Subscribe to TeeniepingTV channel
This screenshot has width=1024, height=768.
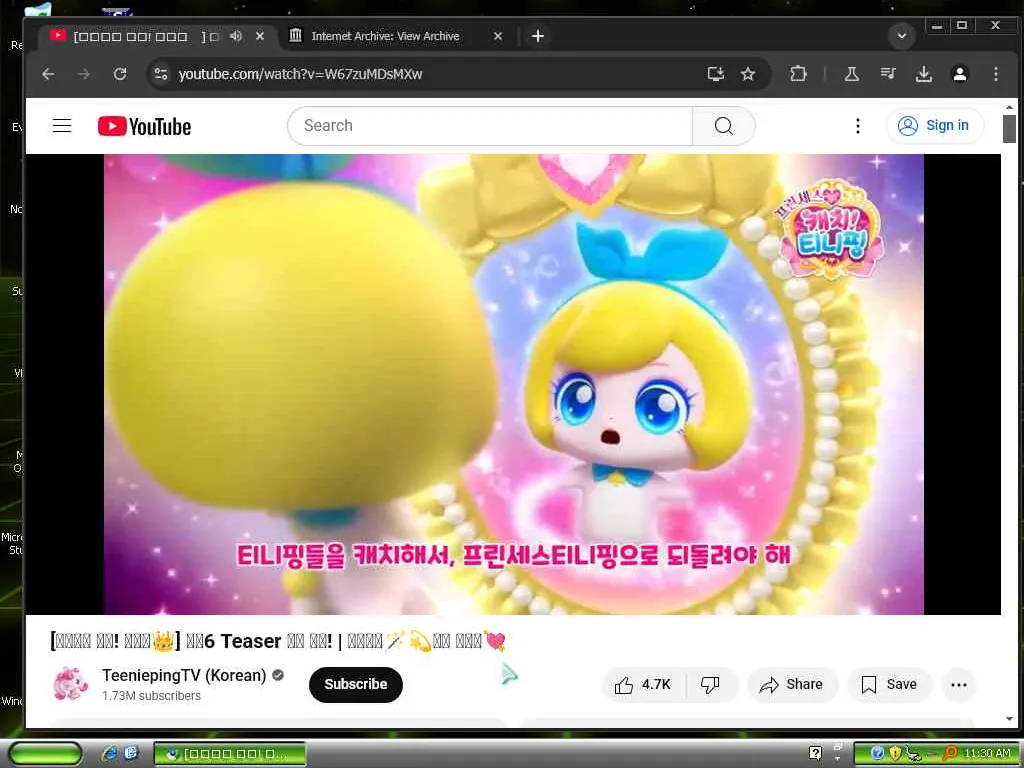coord(355,684)
